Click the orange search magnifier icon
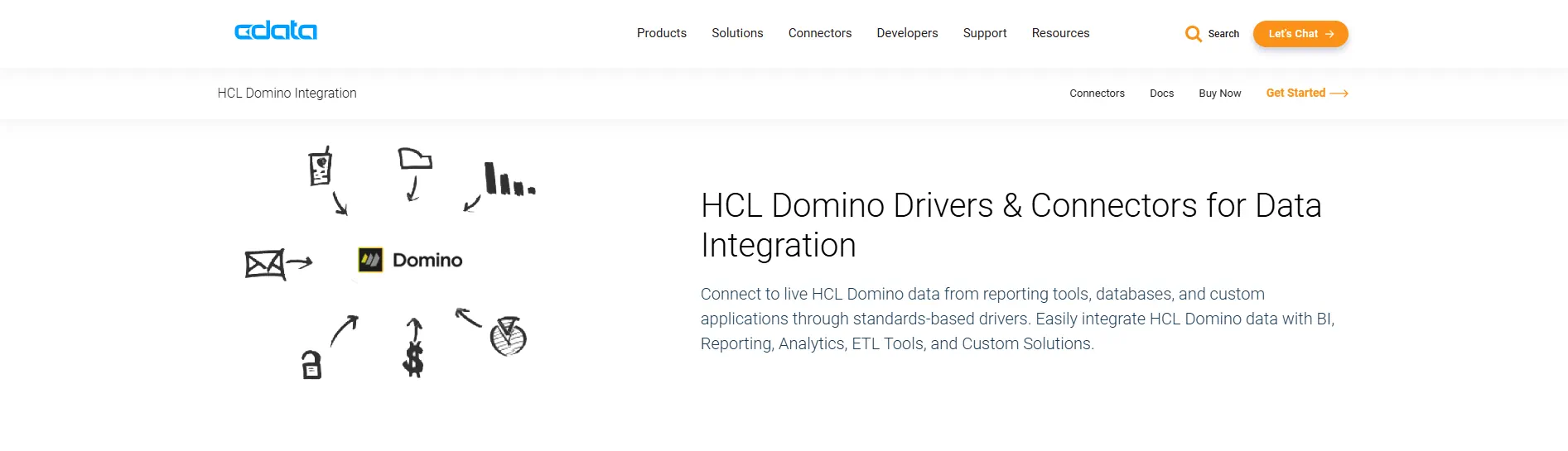 tap(1193, 34)
